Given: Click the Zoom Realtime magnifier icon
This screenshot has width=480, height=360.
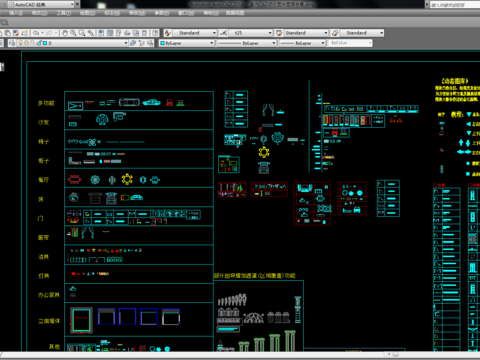Looking at the screenshot, I should (x=73, y=33).
